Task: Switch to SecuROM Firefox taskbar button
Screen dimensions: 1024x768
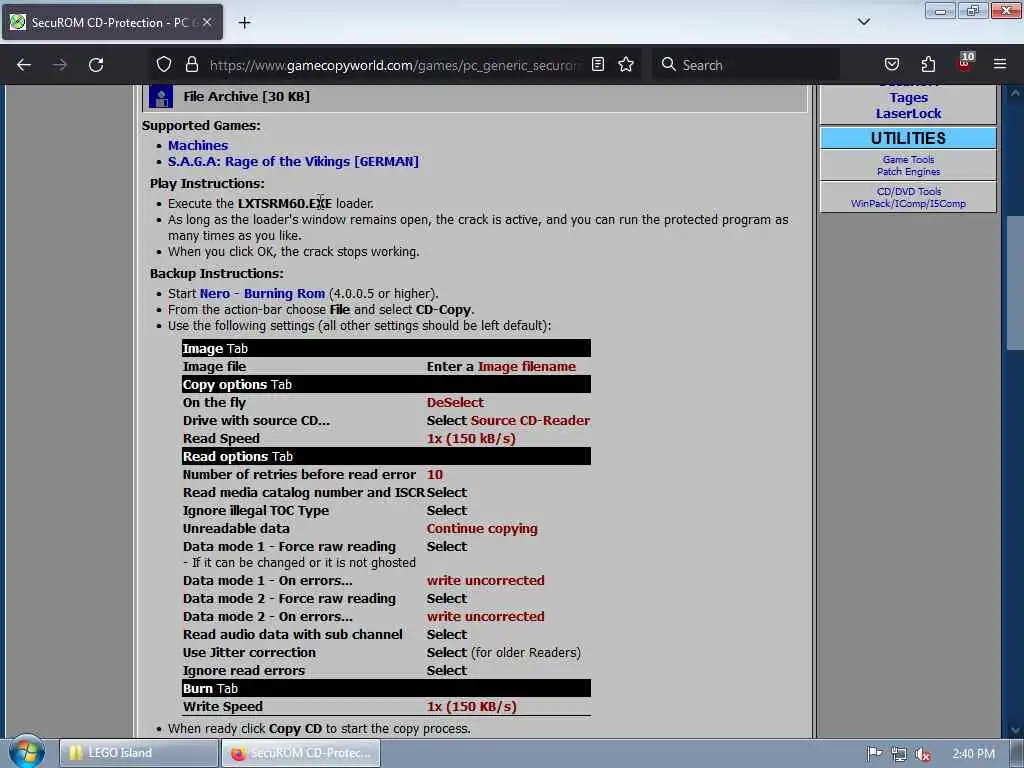Action: point(301,753)
